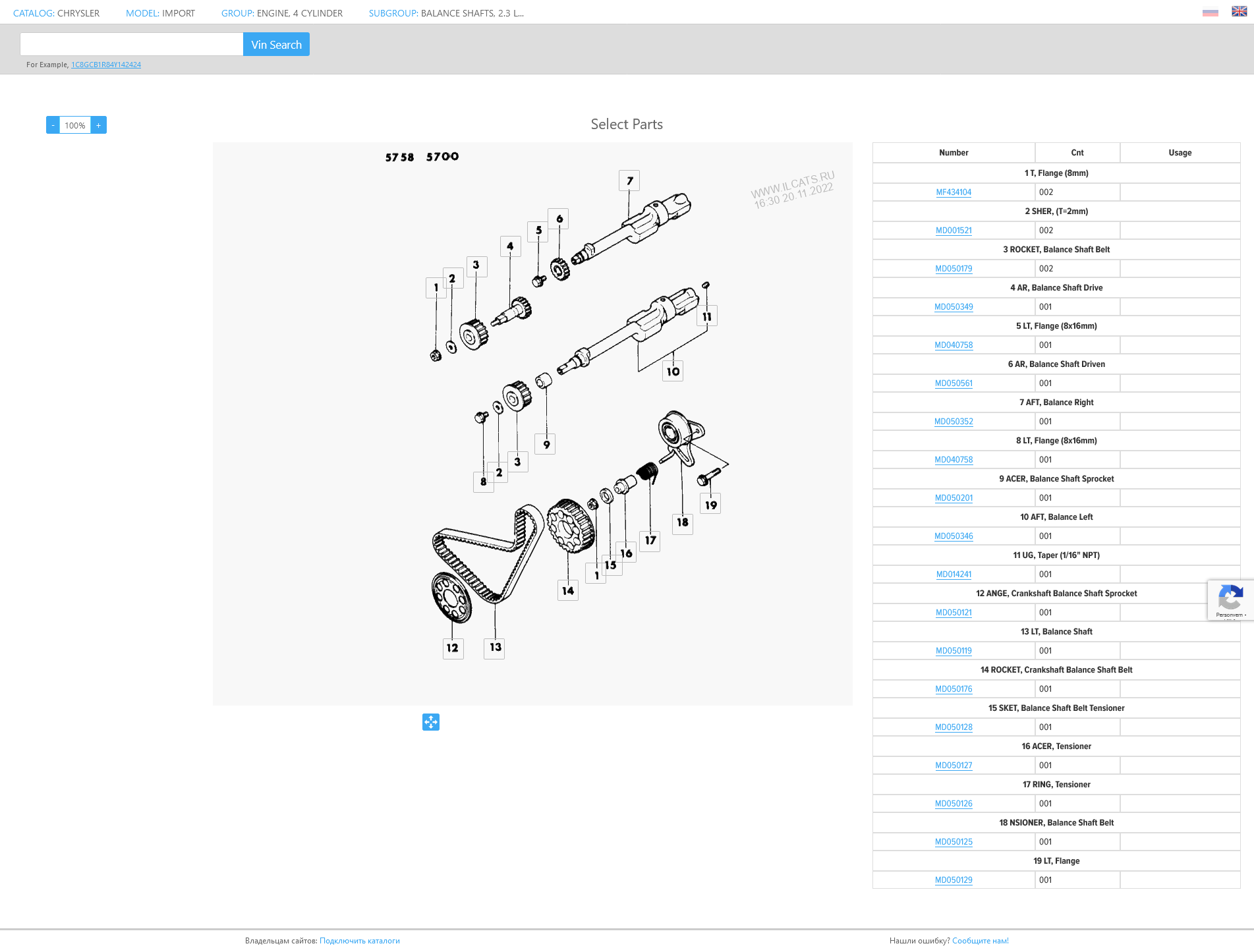Open part number MF434104
This screenshot has height=952, width=1254.
pos(954,192)
